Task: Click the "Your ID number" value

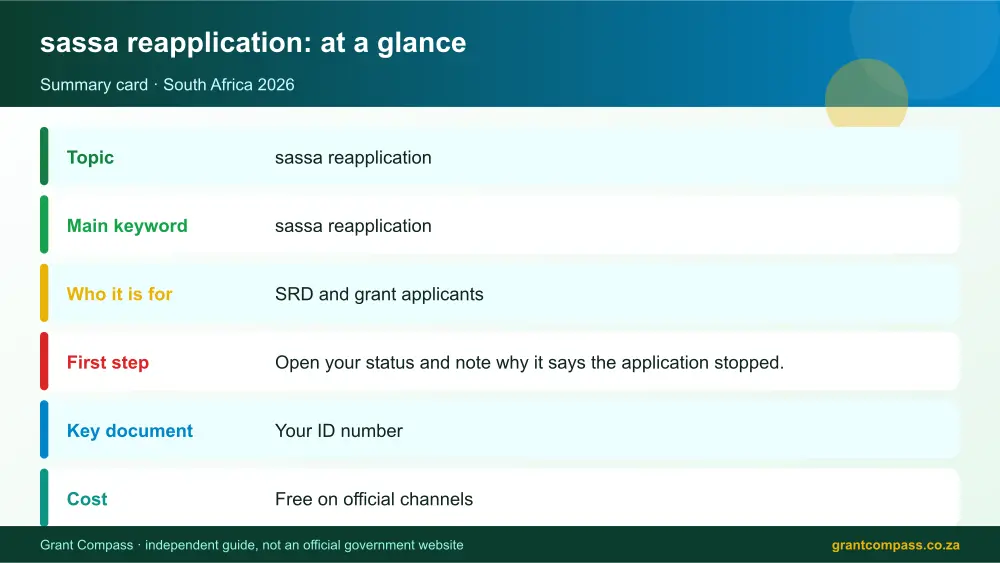Action: 339,430
